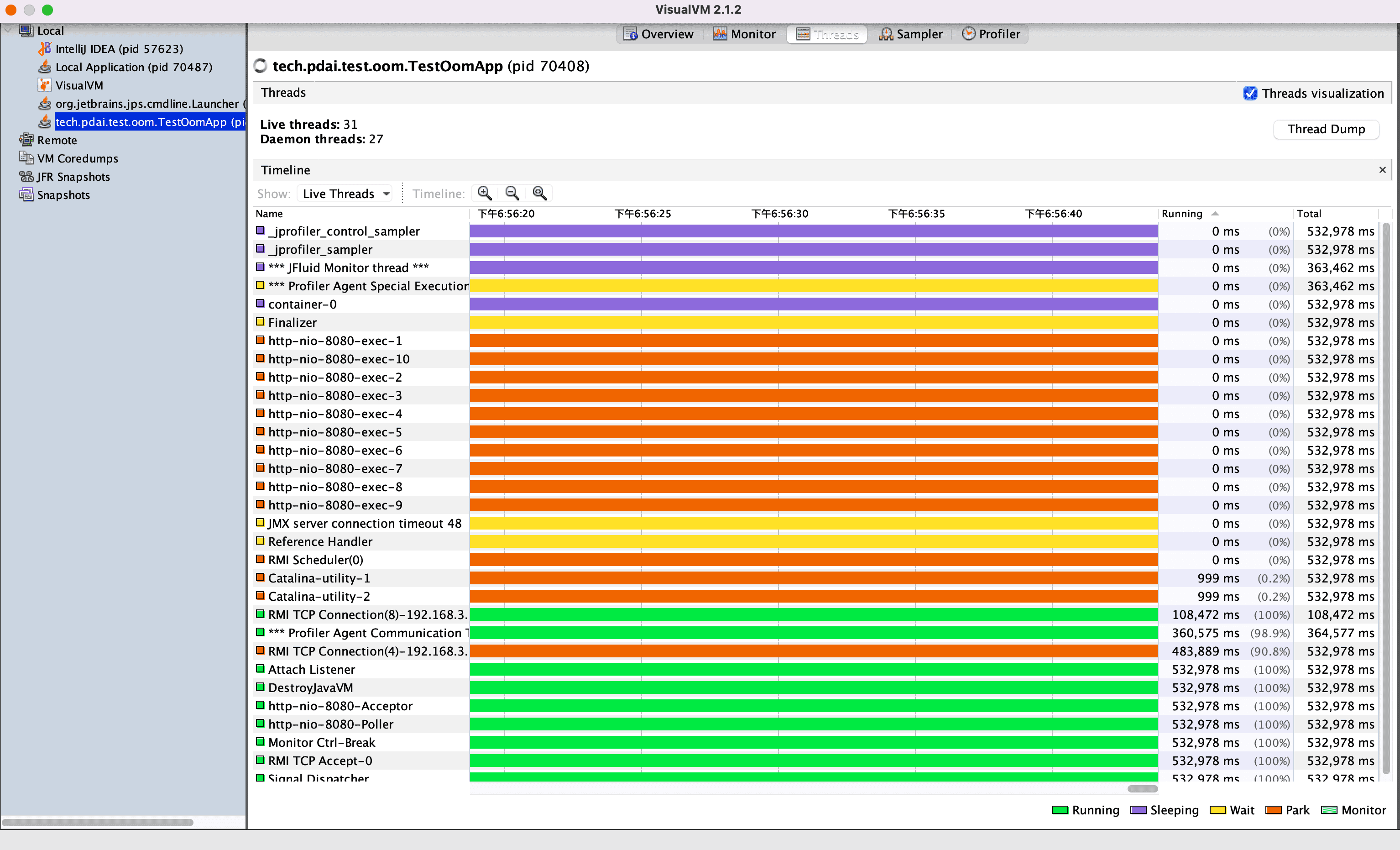
Task: Switch to the Monitor tab
Action: (744, 34)
